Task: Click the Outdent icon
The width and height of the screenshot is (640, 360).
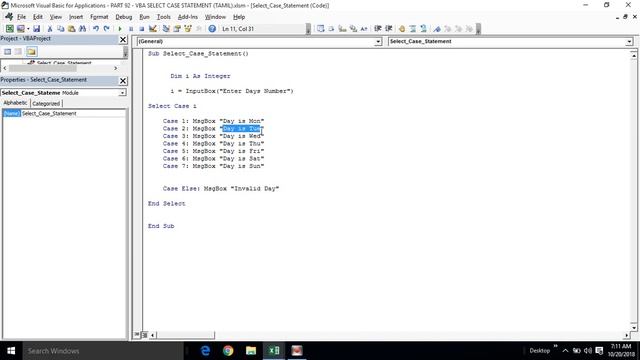Action: pos(389,29)
